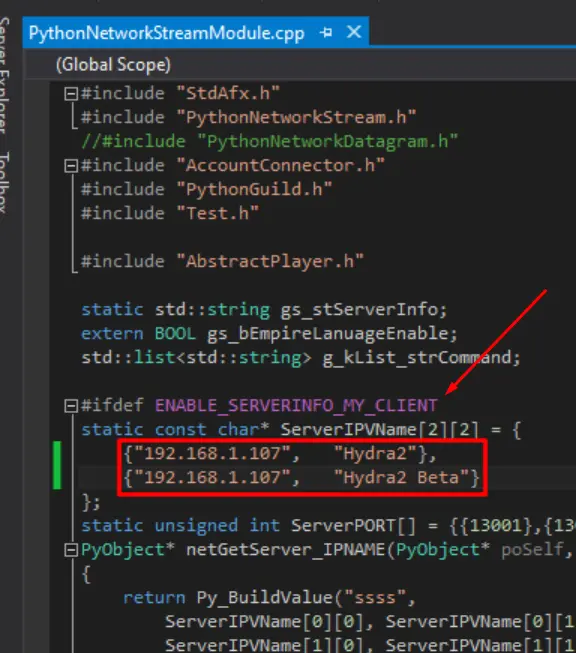Click the "ssss" format string
576x653 pixels.
(374, 598)
